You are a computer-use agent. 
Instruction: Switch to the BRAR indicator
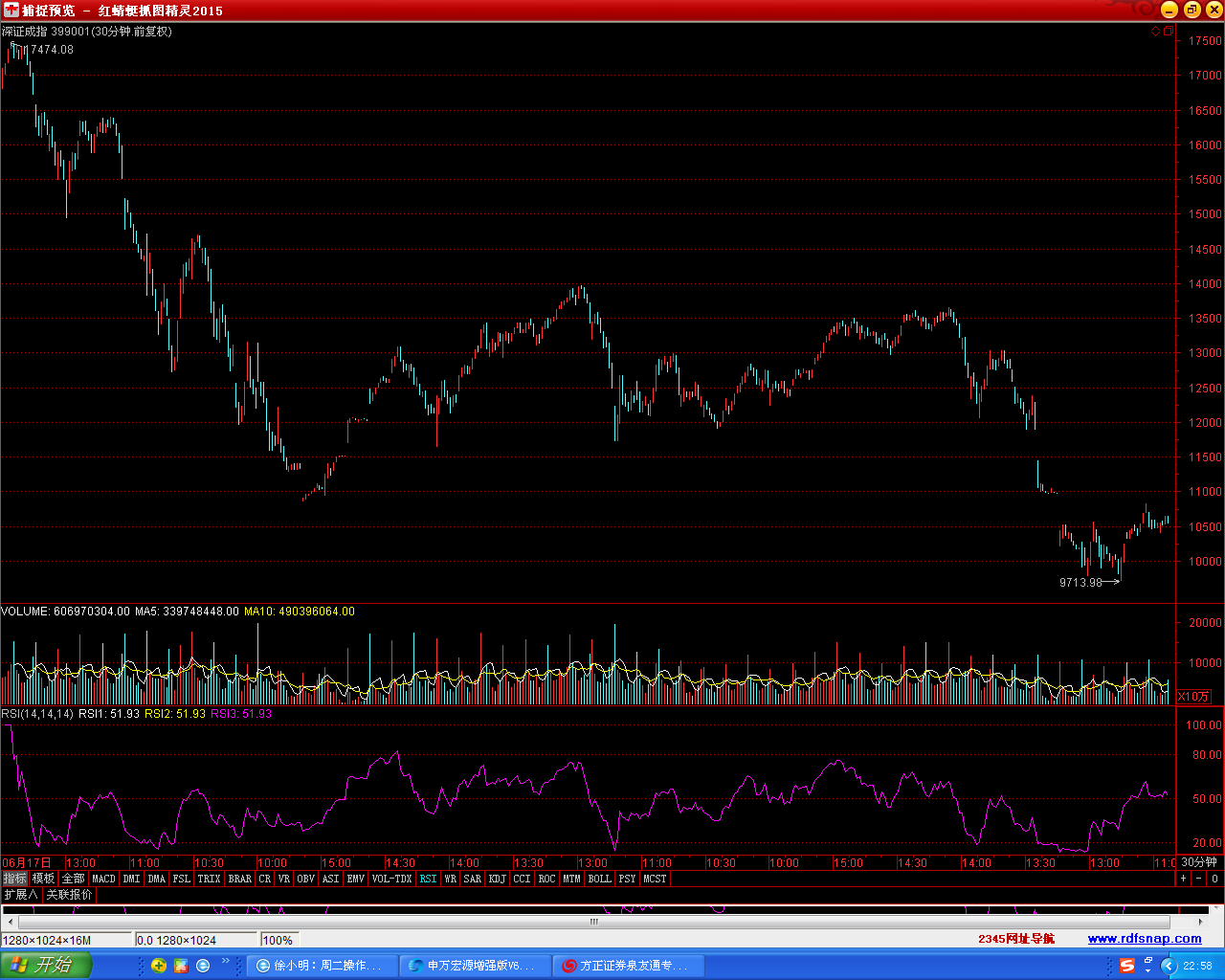pyautogui.click(x=240, y=879)
